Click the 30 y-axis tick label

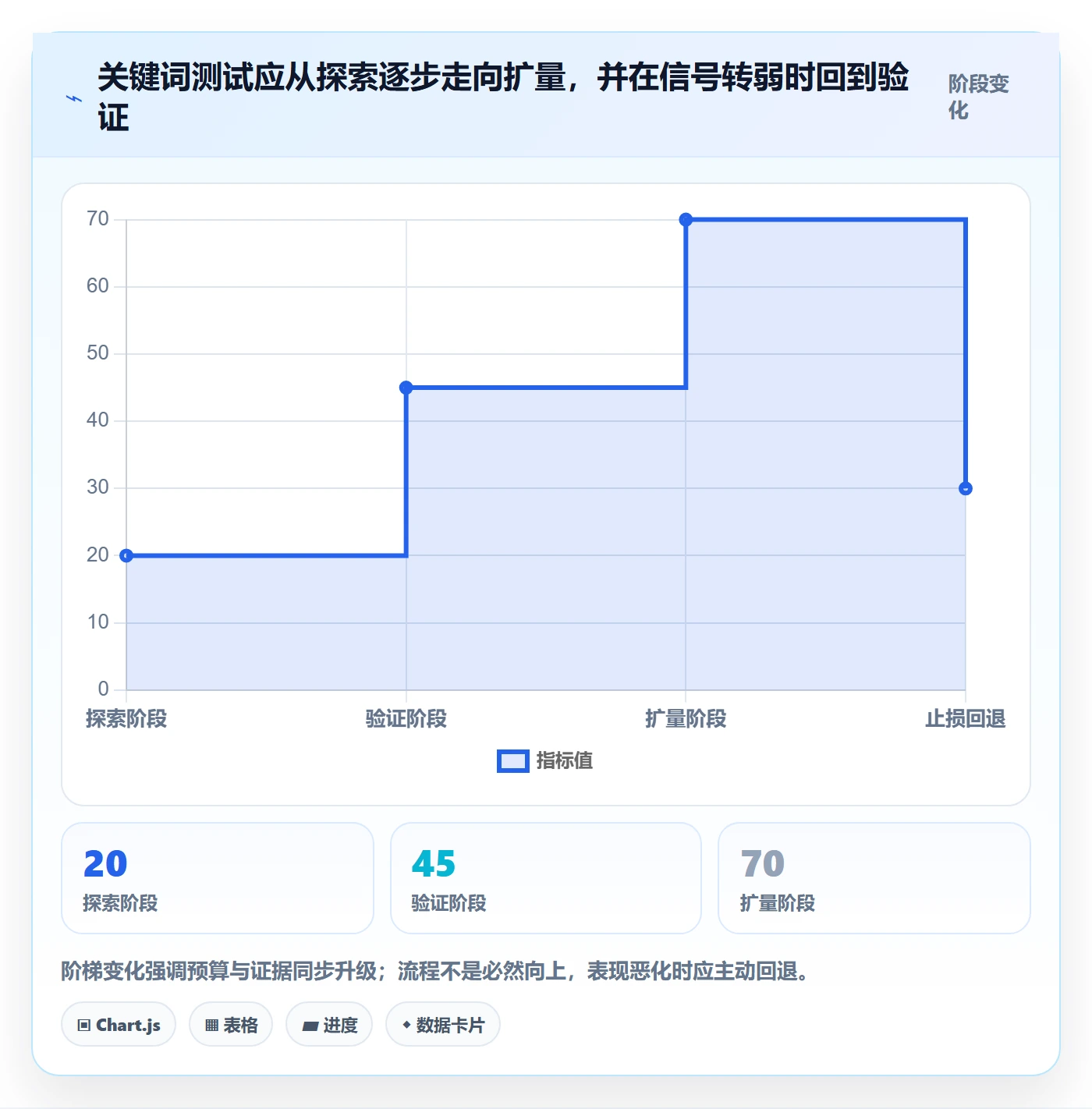point(97,487)
